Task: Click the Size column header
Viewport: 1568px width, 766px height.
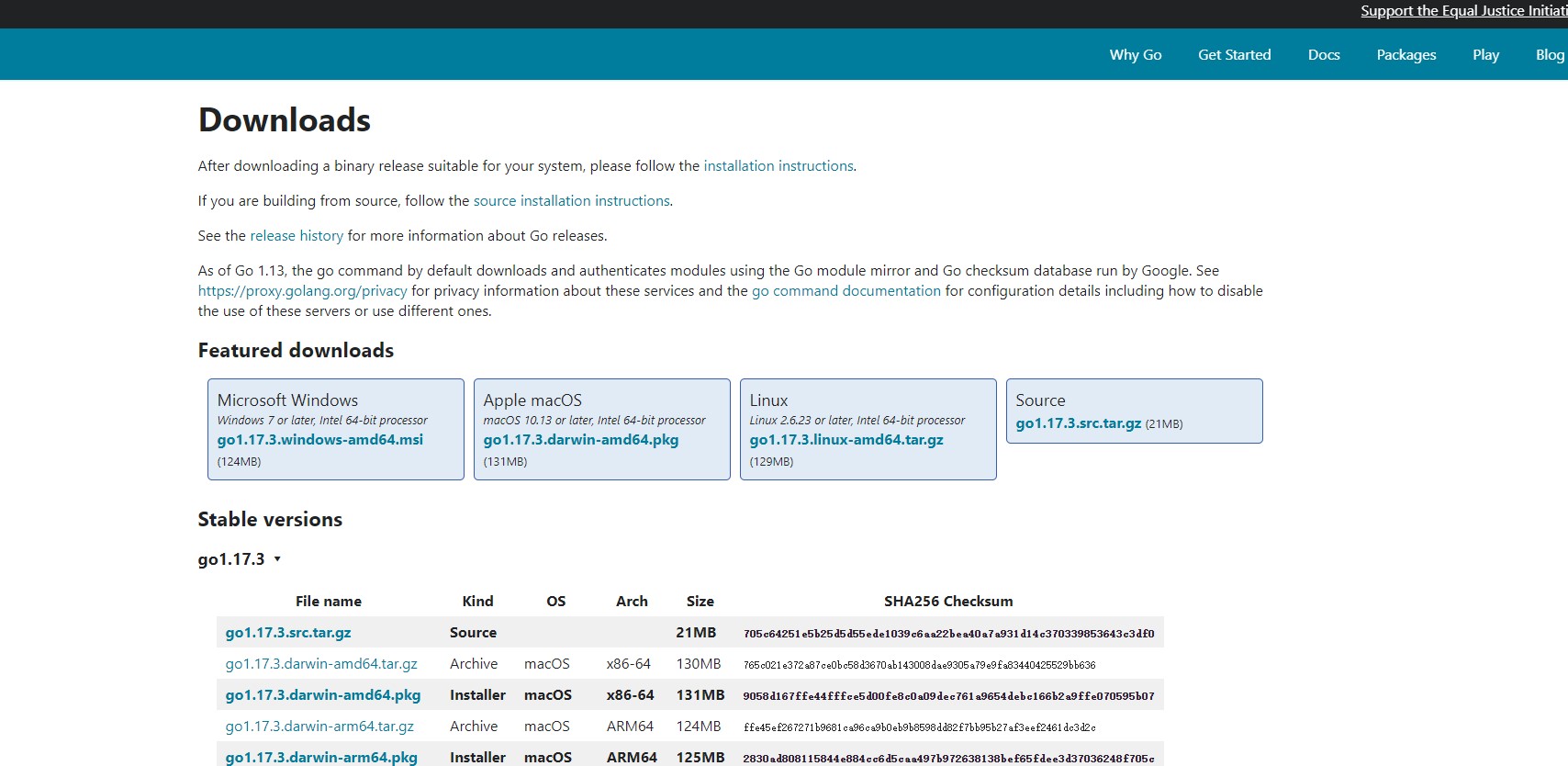Action: pos(700,602)
